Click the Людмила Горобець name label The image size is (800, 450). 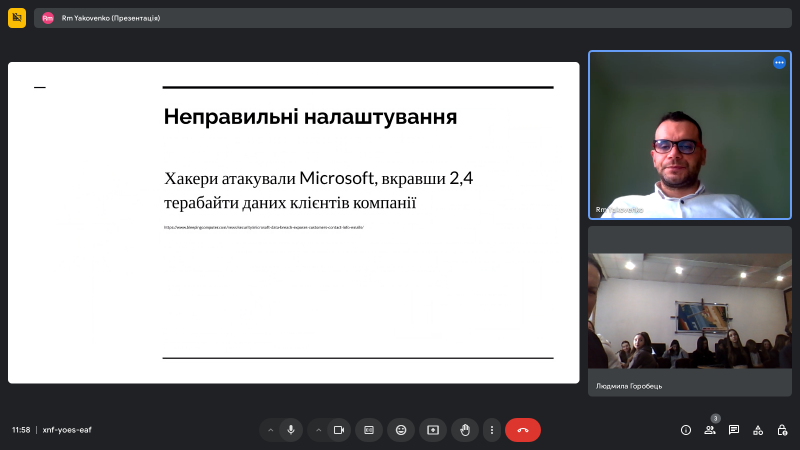tap(629, 386)
